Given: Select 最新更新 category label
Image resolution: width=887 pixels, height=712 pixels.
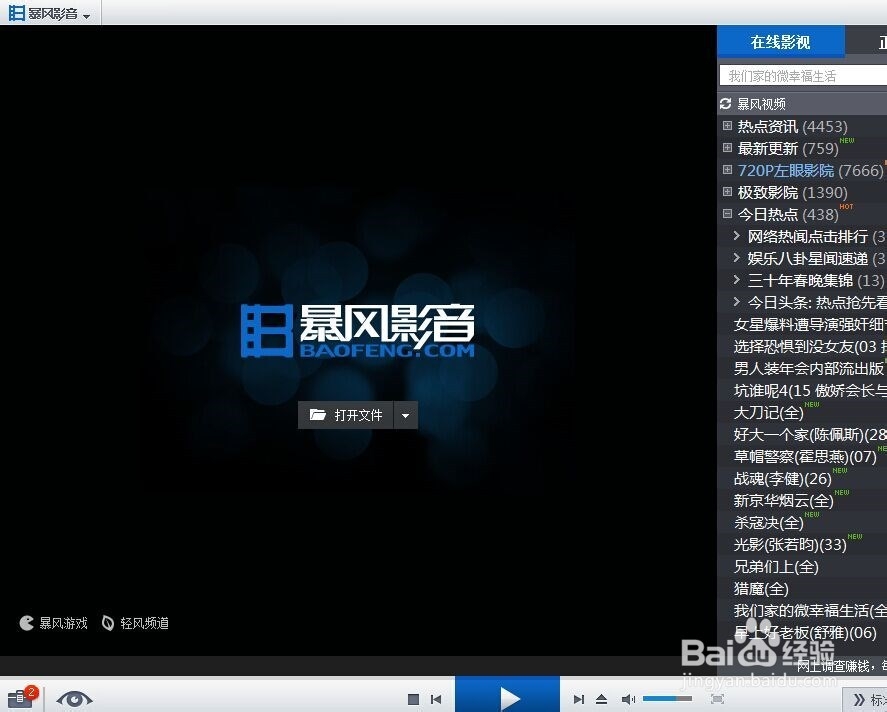Looking at the screenshot, I should (768, 148).
